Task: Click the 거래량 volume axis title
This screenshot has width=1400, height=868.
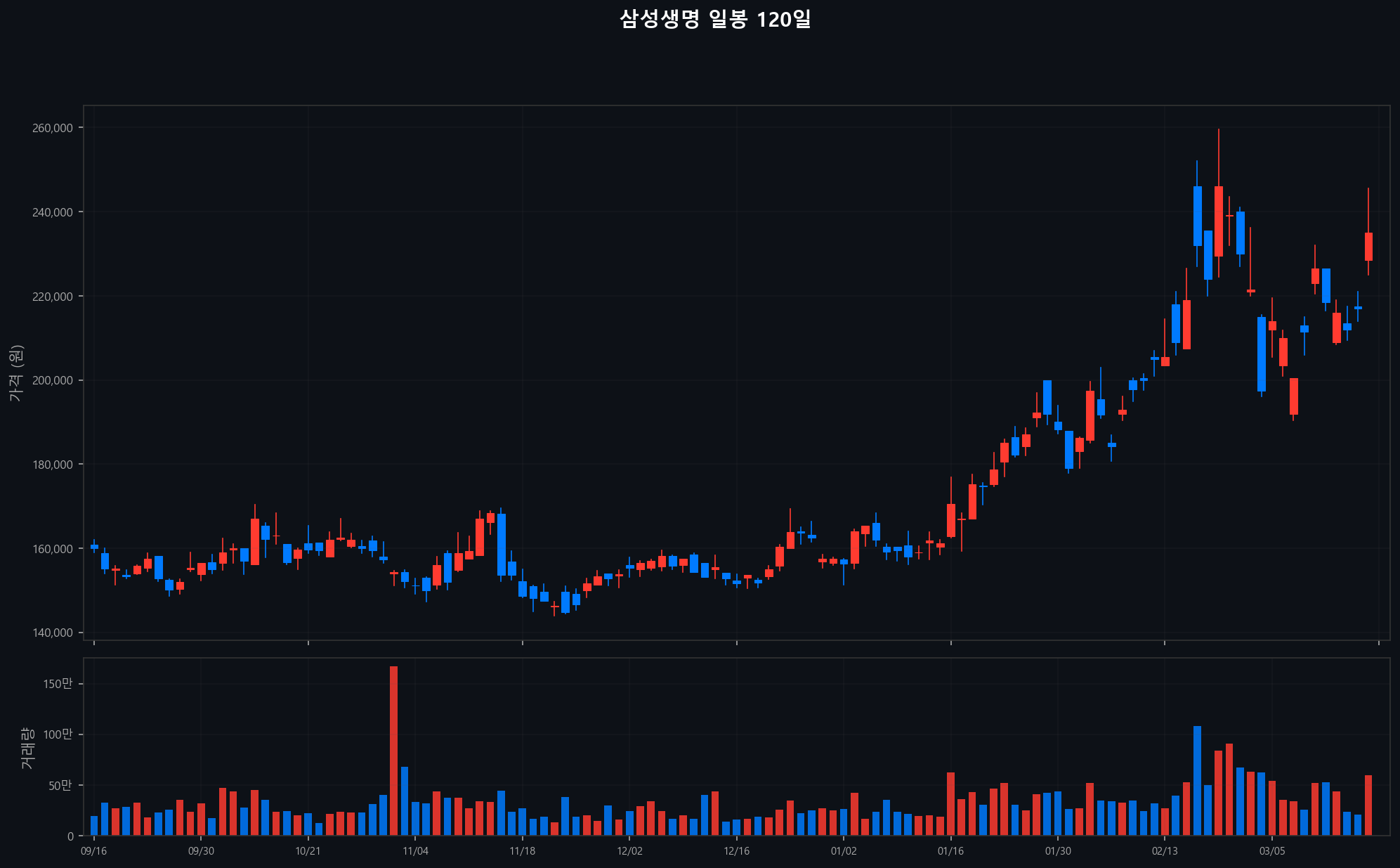Action: coord(27,748)
